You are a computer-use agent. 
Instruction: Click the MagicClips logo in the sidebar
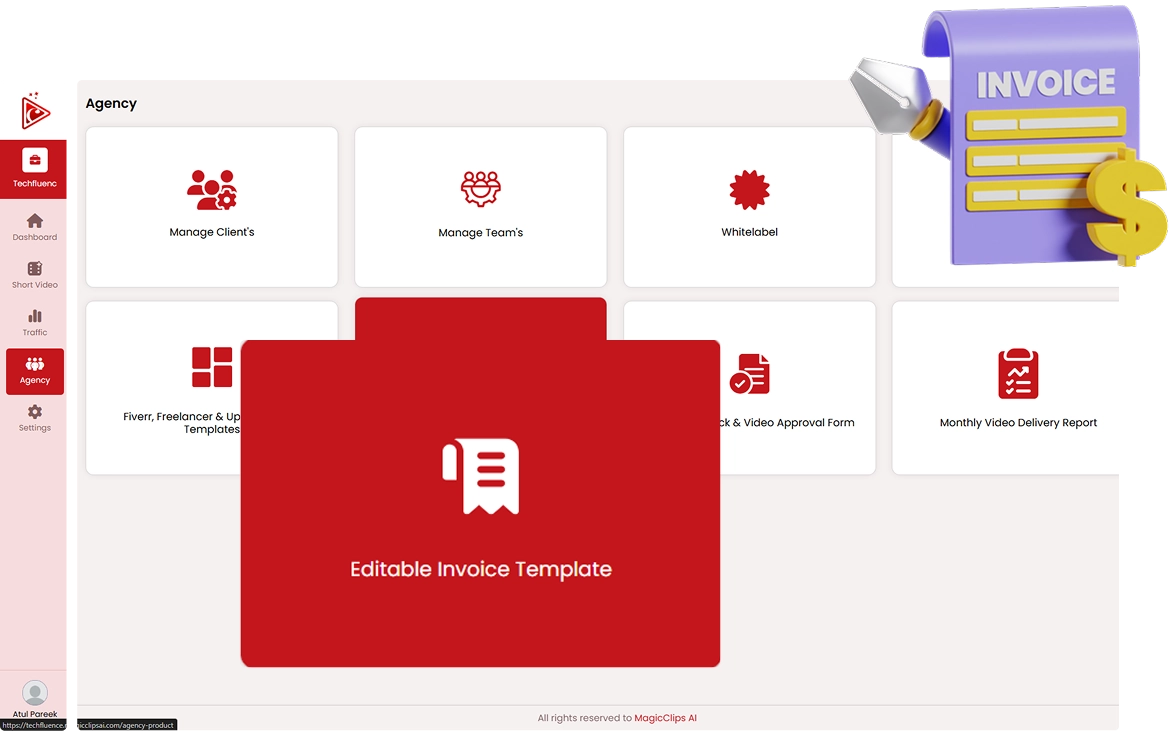click(x=35, y=111)
